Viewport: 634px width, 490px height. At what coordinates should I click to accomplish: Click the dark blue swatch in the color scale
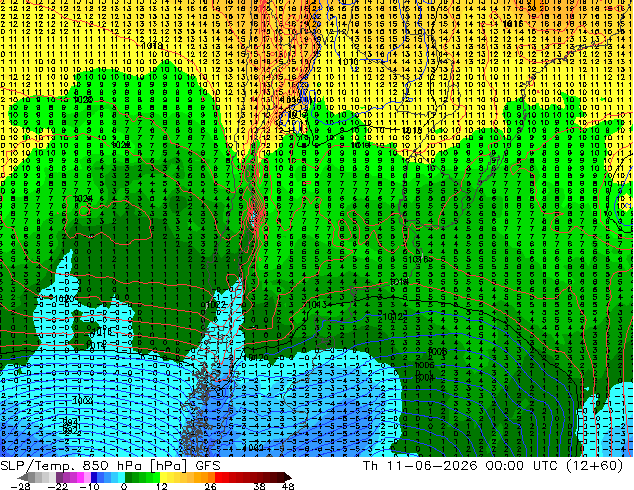[94, 477]
